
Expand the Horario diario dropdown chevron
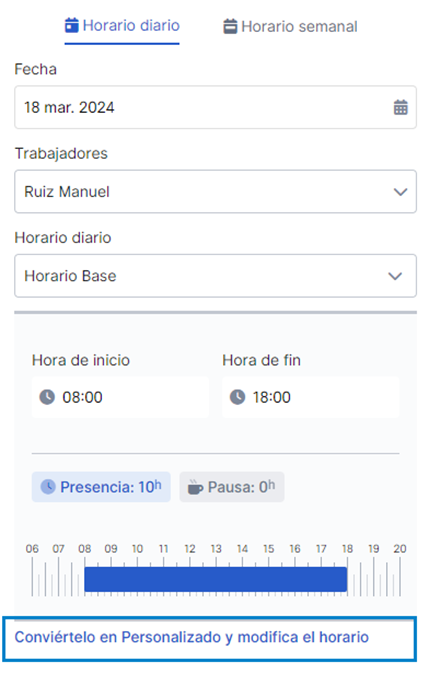[x=395, y=276]
